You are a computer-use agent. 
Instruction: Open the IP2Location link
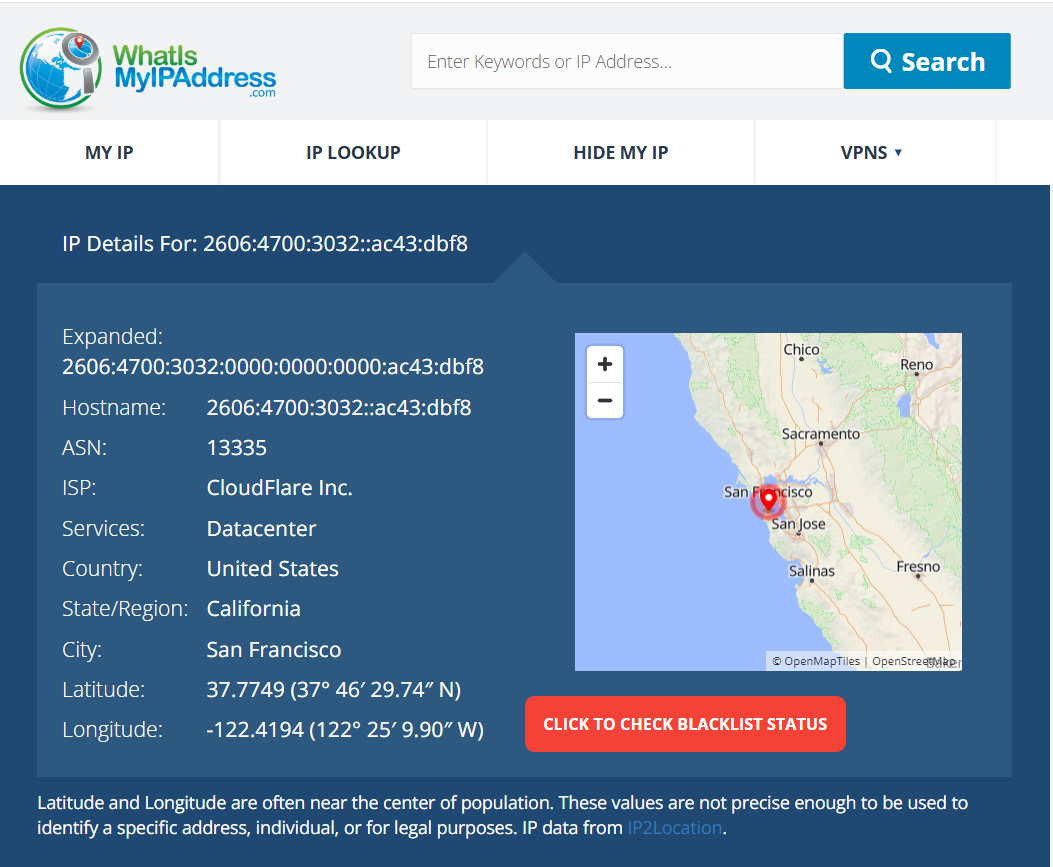pos(674,827)
